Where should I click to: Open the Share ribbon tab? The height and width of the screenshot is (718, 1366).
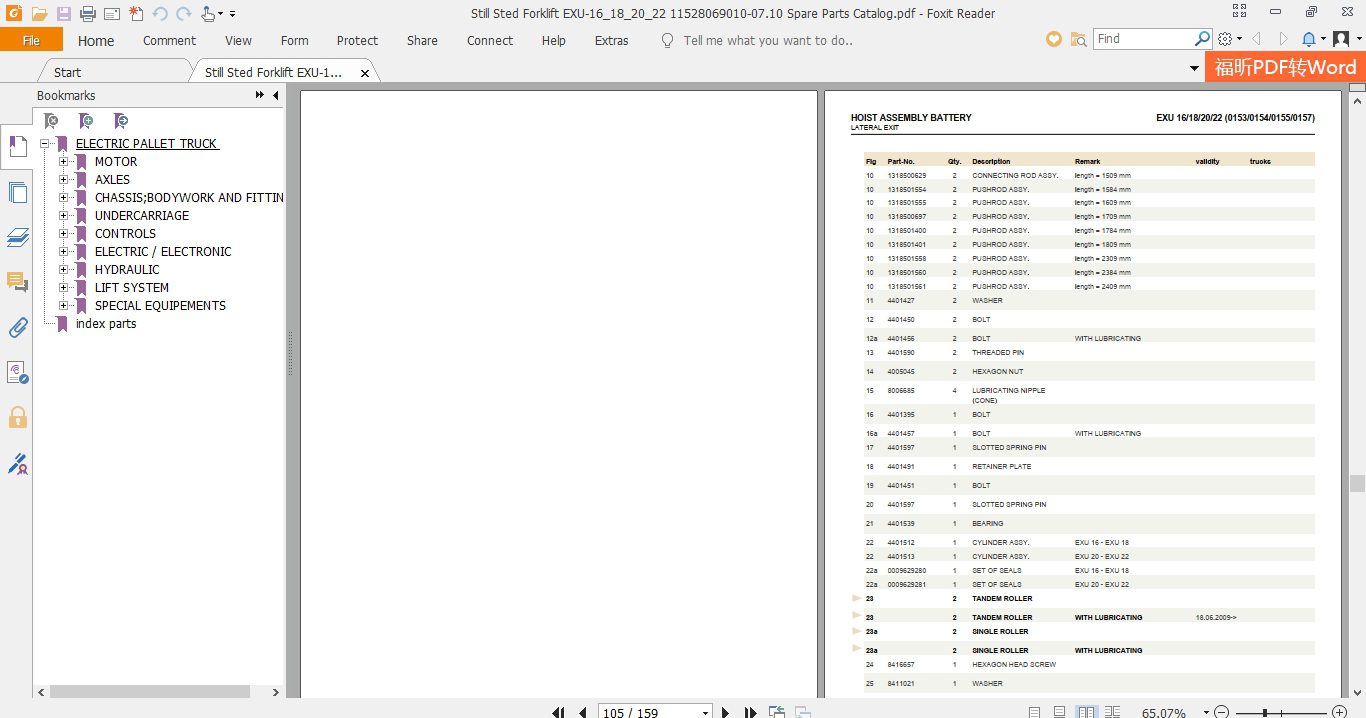[x=422, y=41]
